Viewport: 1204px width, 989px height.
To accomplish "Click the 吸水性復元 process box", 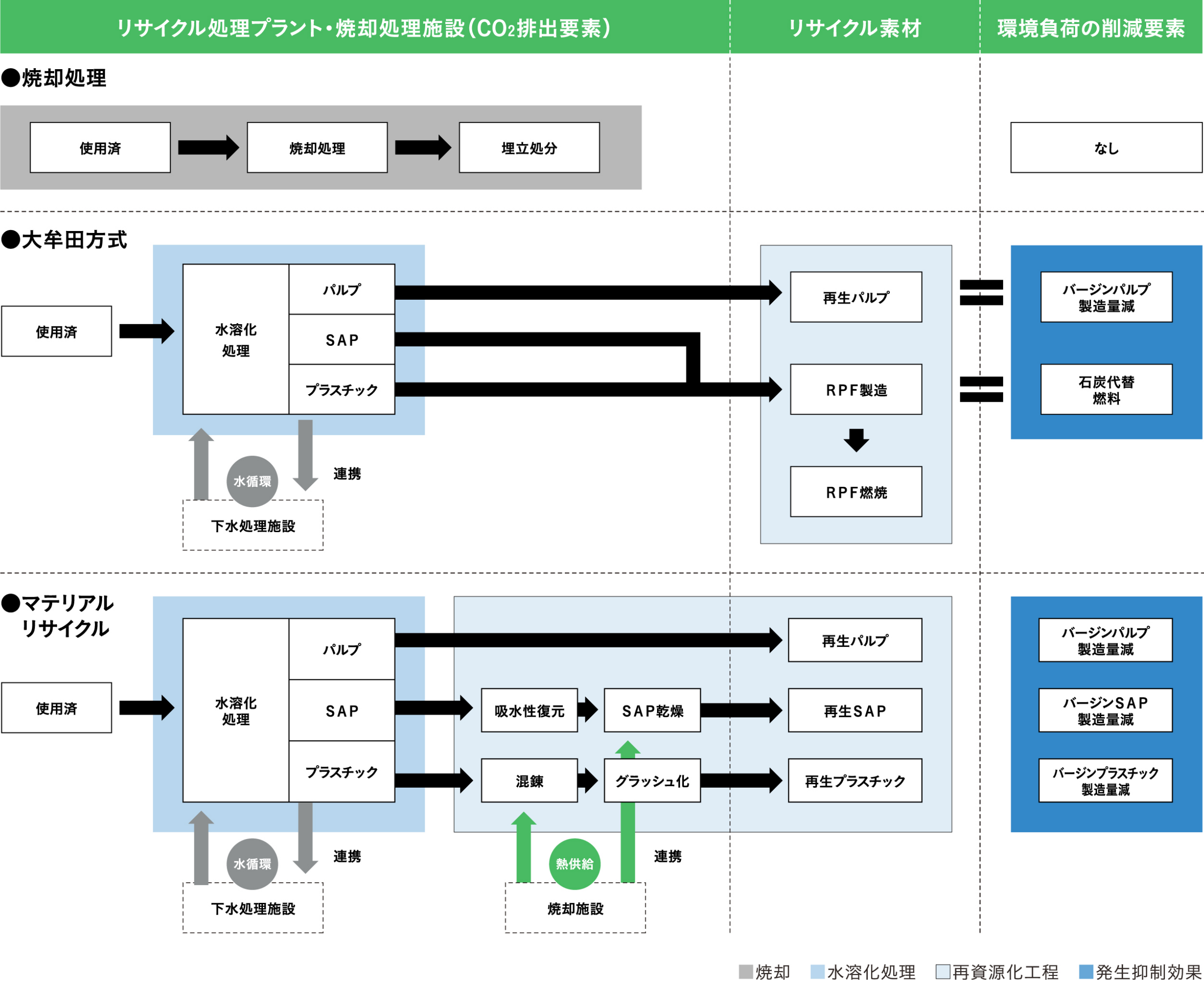I will click(529, 710).
